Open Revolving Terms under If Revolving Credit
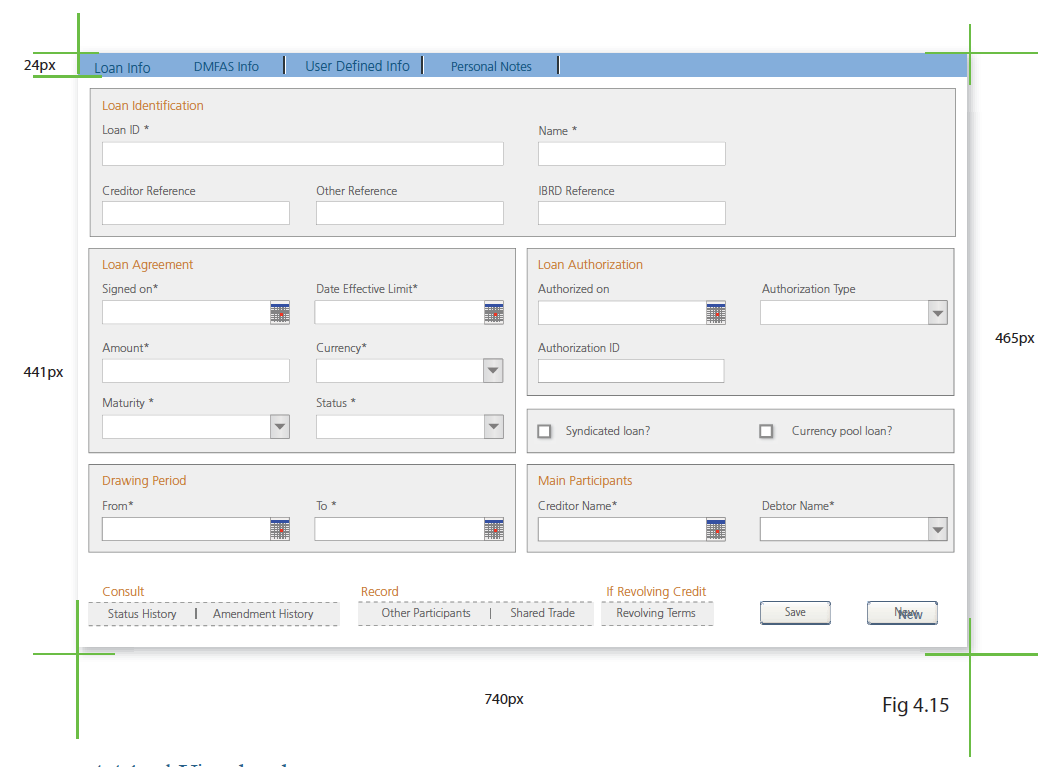1063x767 pixels. 656,613
